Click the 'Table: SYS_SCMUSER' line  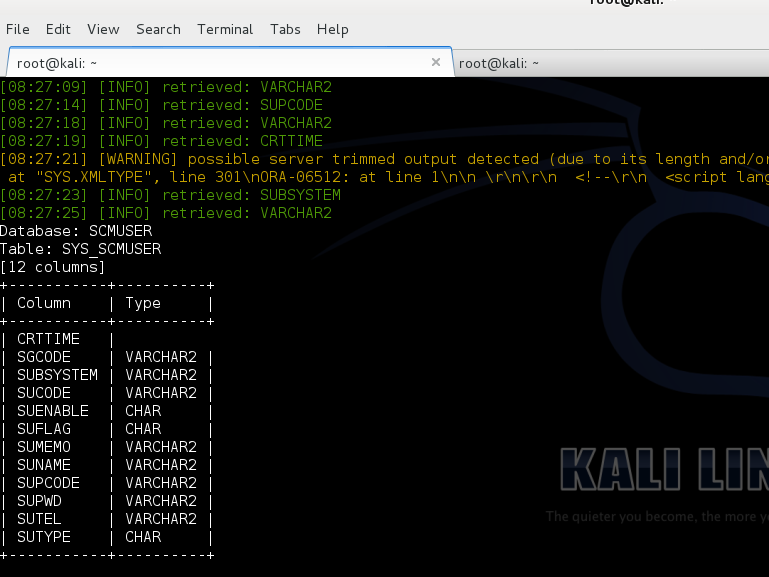pyautogui.click(x=80, y=249)
